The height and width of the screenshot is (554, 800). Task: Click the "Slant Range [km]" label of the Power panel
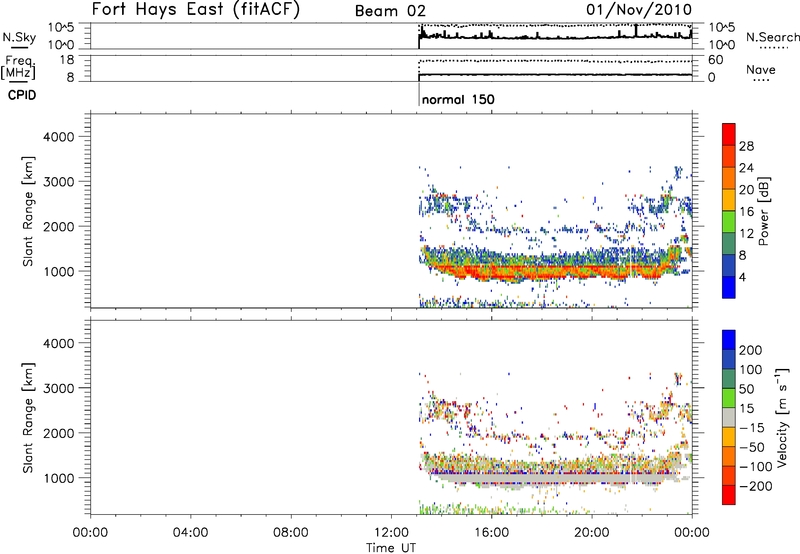click(x=28, y=211)
